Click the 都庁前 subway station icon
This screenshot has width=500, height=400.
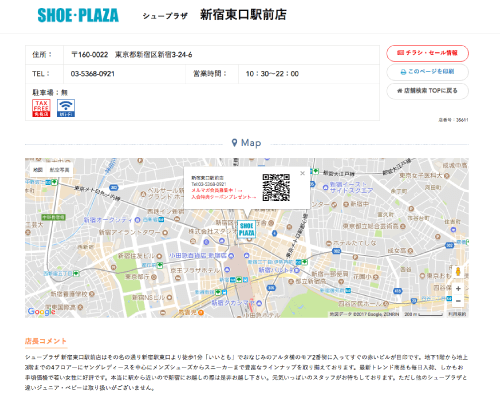(160, 265)
